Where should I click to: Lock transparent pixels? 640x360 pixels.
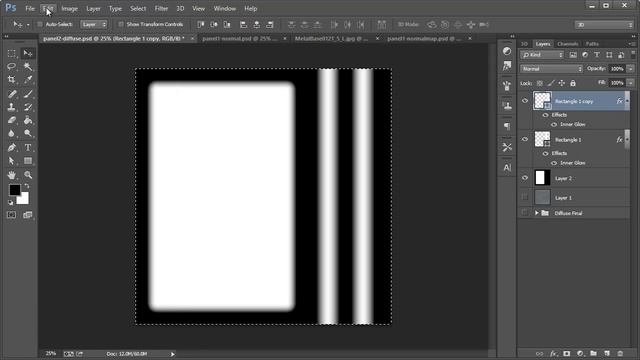540,83
